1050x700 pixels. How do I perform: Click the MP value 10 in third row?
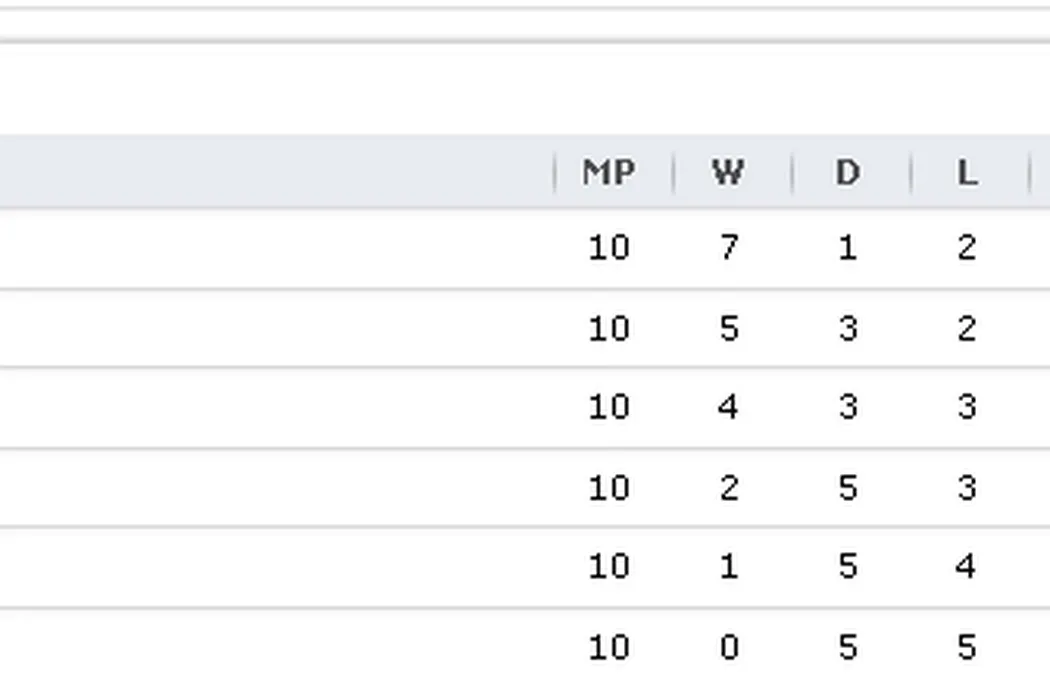pos(608,407)
